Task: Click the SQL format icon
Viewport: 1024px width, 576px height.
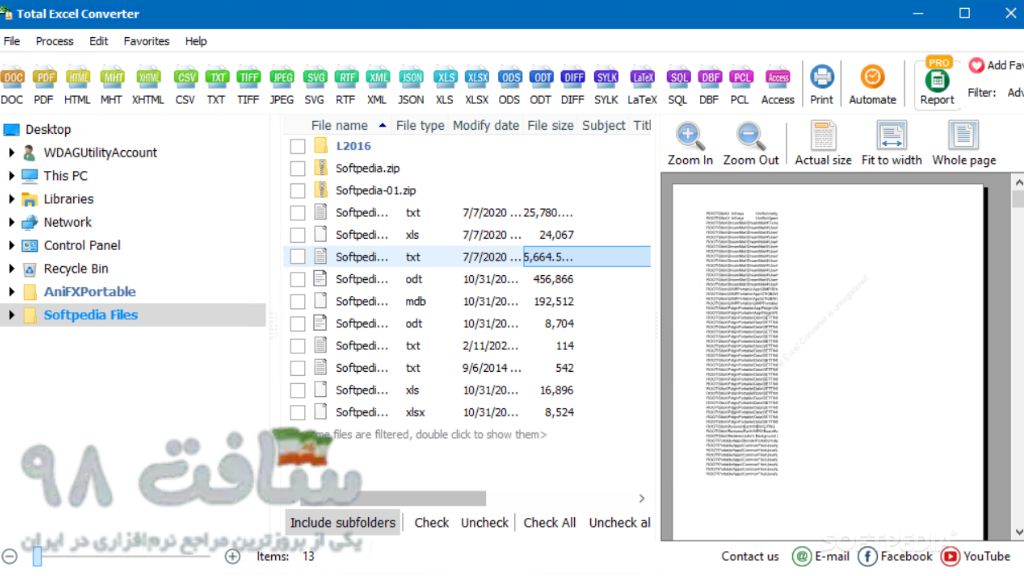Action: click(678, 86)
